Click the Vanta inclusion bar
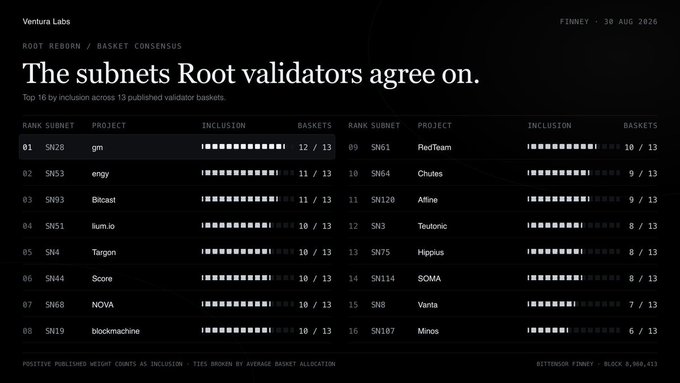The image size is (680, 383). click(x=574, y=304)
